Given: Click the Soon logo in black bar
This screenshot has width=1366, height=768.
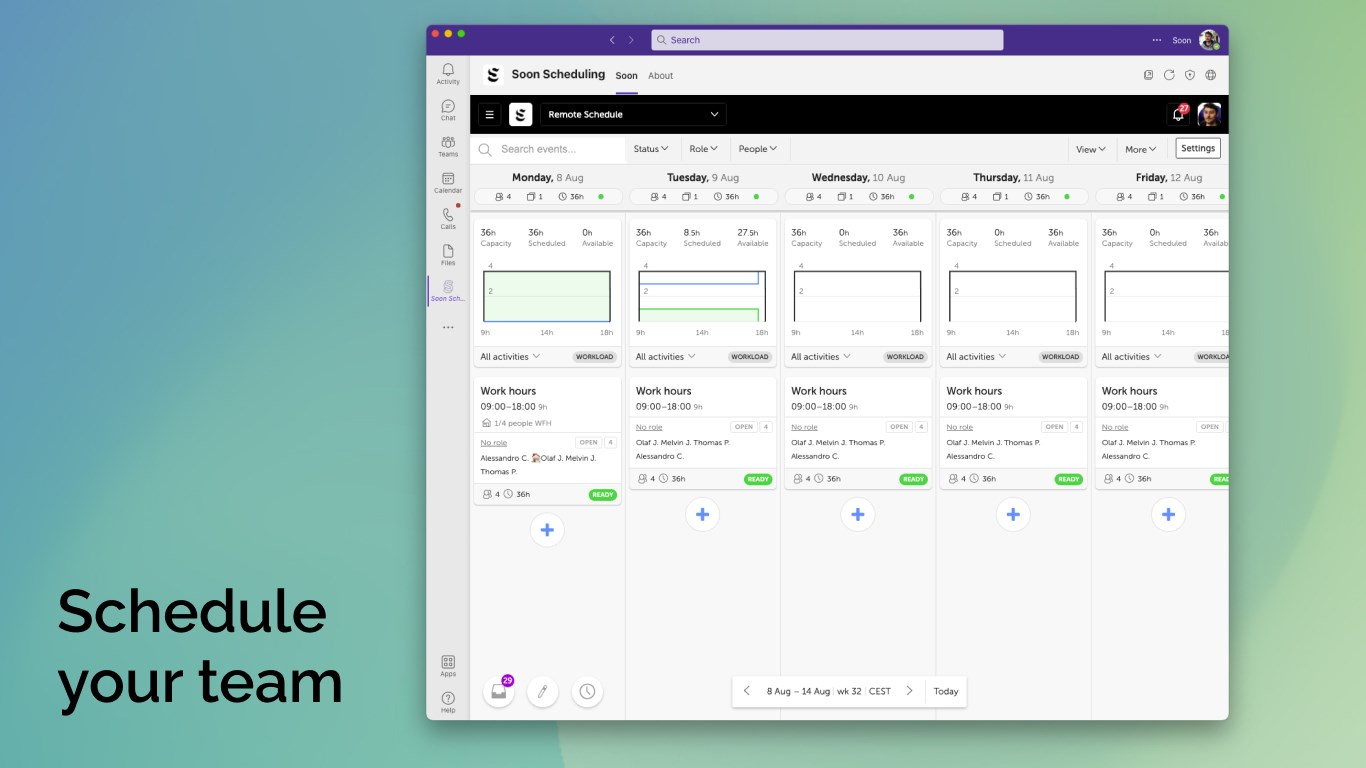Looking at the screenshot, I should pos(520,114).
